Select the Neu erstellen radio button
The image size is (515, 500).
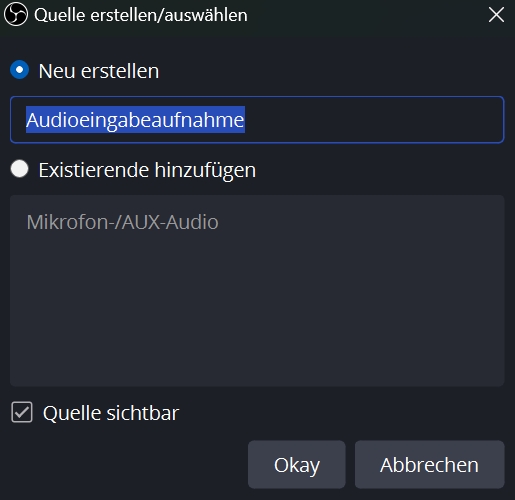coord(19,70)
